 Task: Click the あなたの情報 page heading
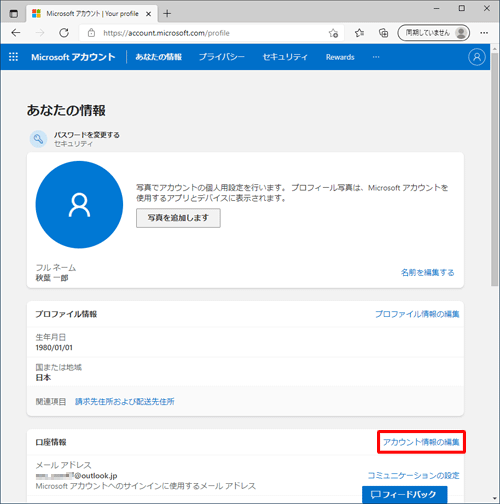[x=66, y=110]
